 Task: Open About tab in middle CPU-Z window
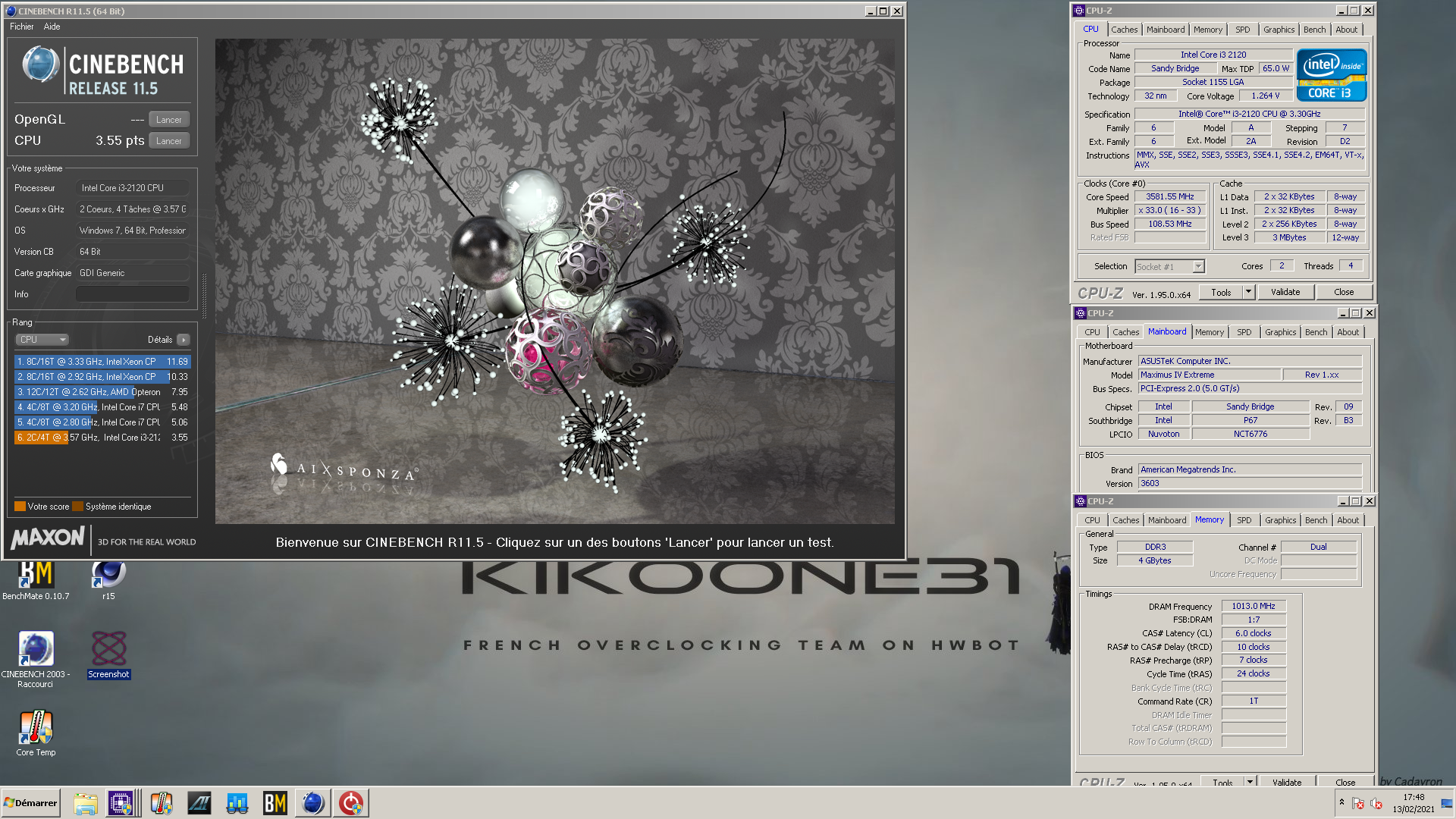click(1348, 332)
